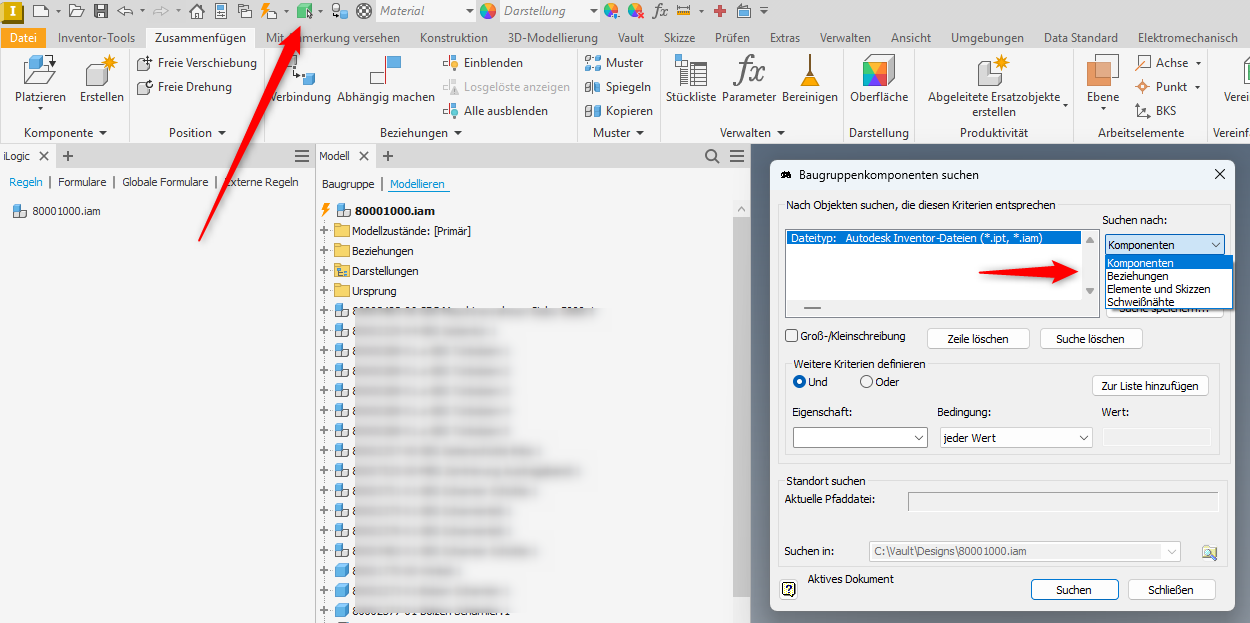Click the New file icon in quick access toolbar
Screen dimensions: 1250x623
point(40,11)
